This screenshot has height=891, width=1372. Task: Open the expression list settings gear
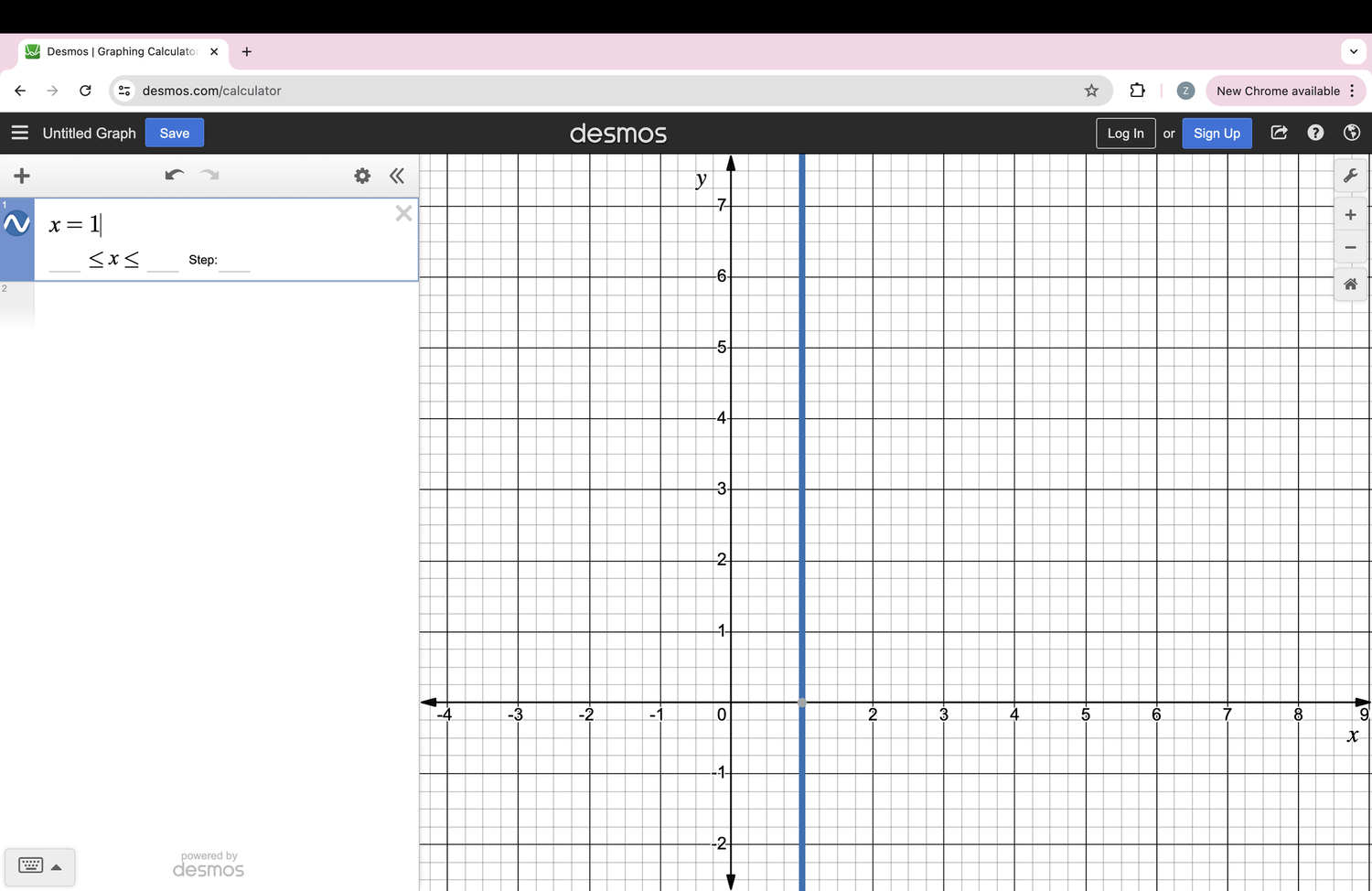362,176
